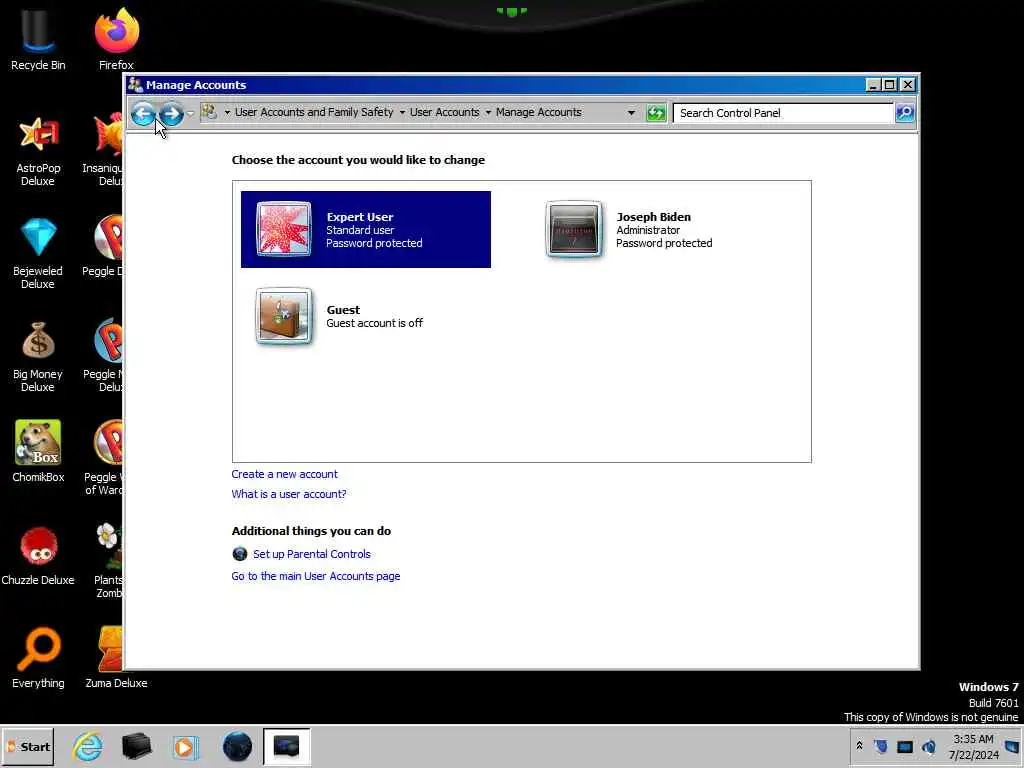Switch to Control Panel taskbar button
Image resolution: width=1024 pixels, height=768 pixels.
click(x=287, y=746)
